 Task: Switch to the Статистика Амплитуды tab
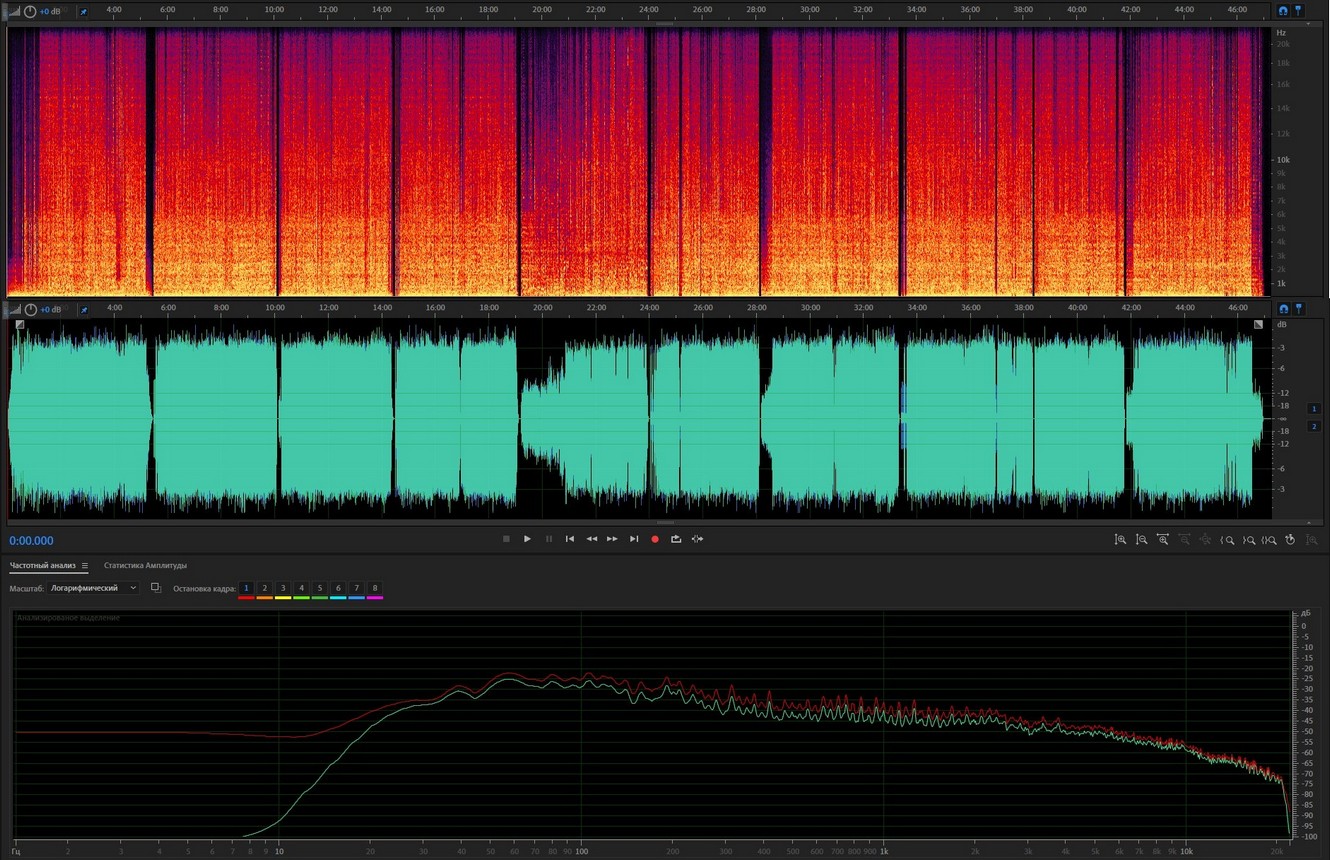click(x=145, y=566)
